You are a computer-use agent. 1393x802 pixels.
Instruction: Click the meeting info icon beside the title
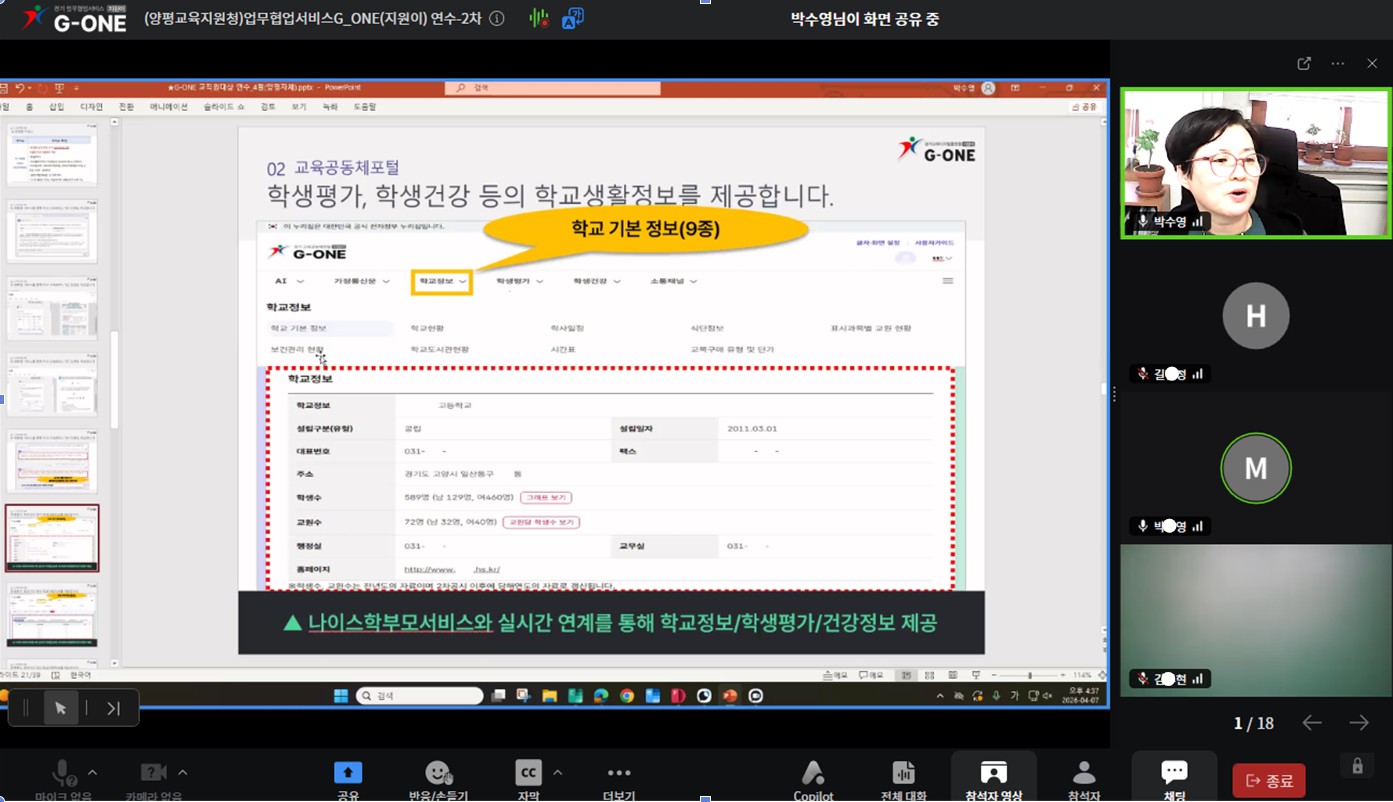pos(496,18)
